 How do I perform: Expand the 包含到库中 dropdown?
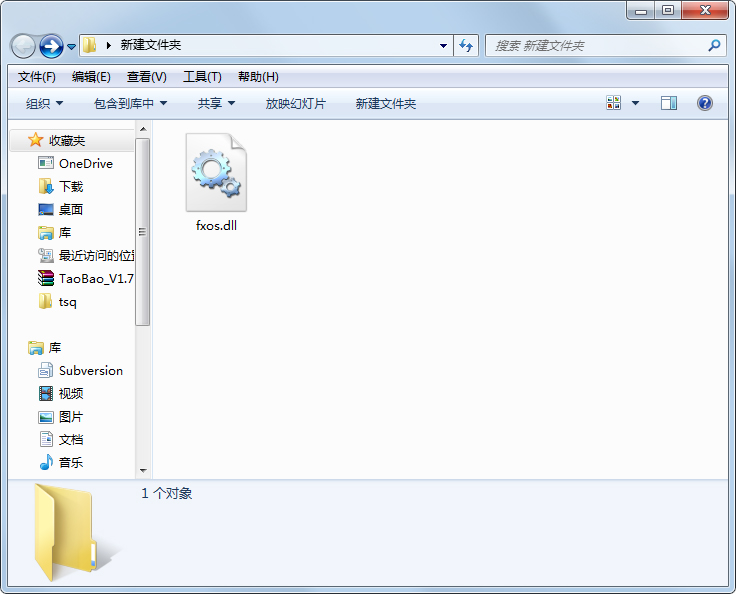(x=130, y=103)
